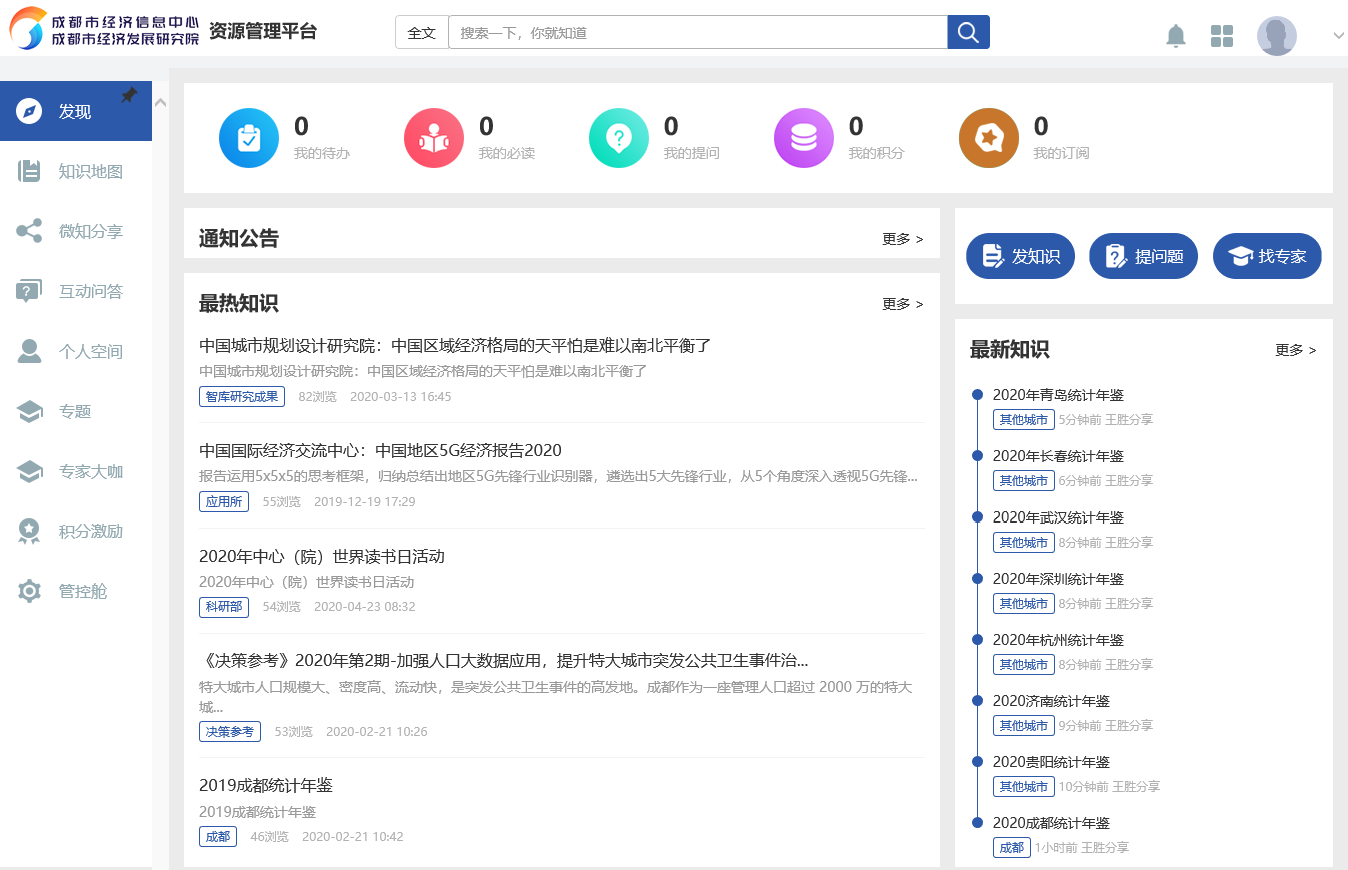This screenshot has height=870, width=1348.
Task: Focus the 搜索一下 search input field
Action: coord(698,32)
